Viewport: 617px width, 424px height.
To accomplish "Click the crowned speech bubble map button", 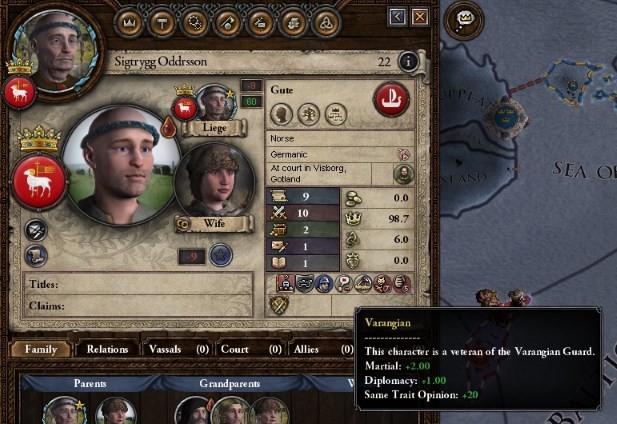I will pyautogui.click(x=464, y=20).
